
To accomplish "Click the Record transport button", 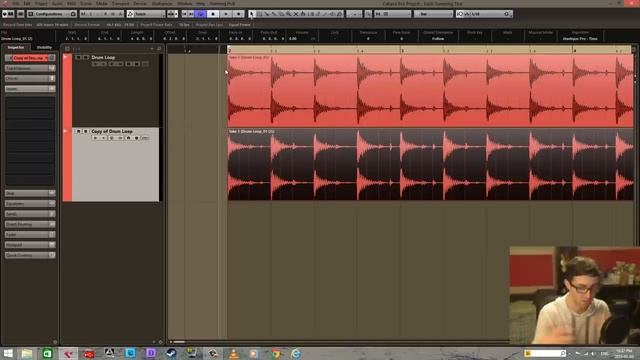I will click(x=238, y=14).
